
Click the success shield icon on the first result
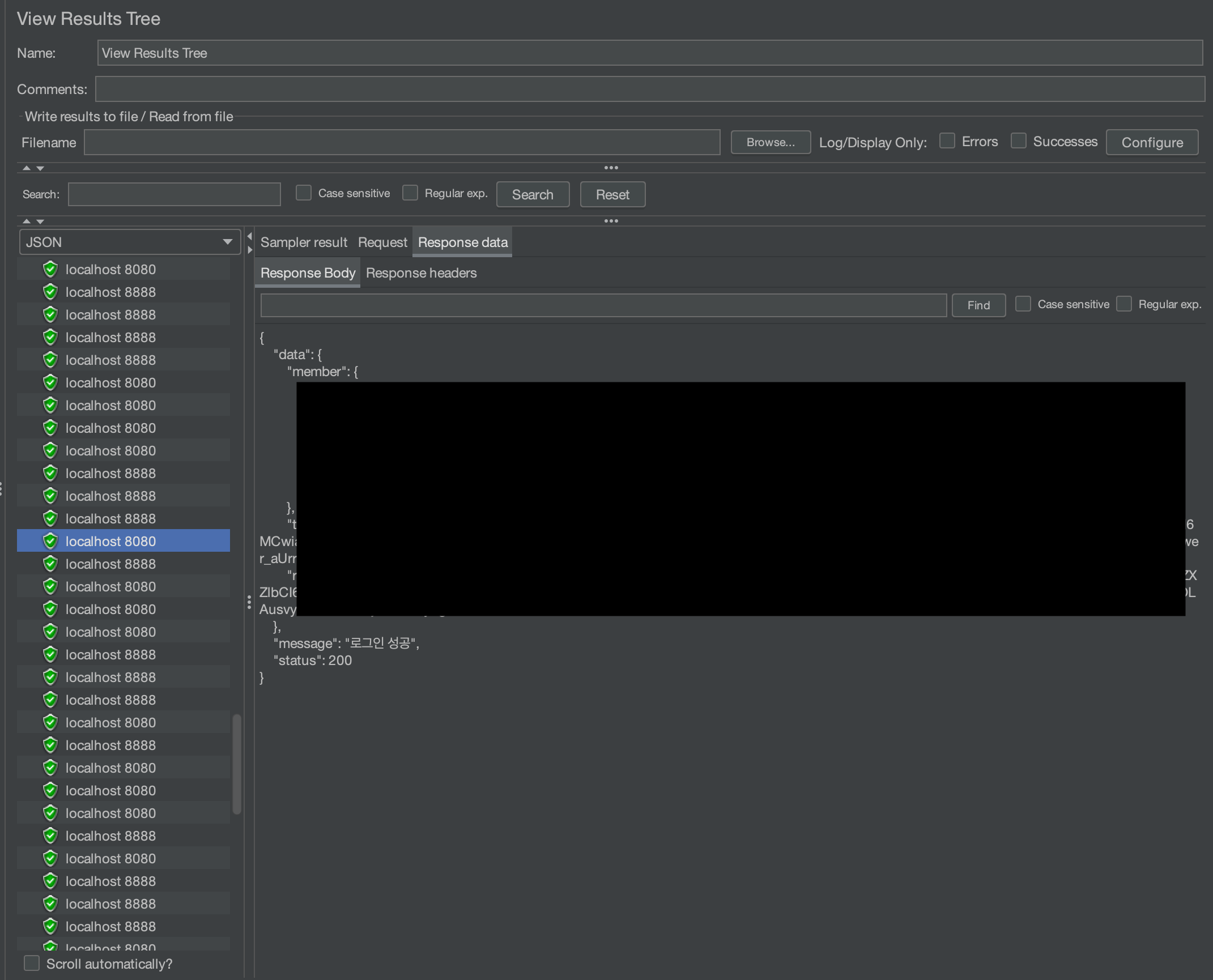point(50,269)
